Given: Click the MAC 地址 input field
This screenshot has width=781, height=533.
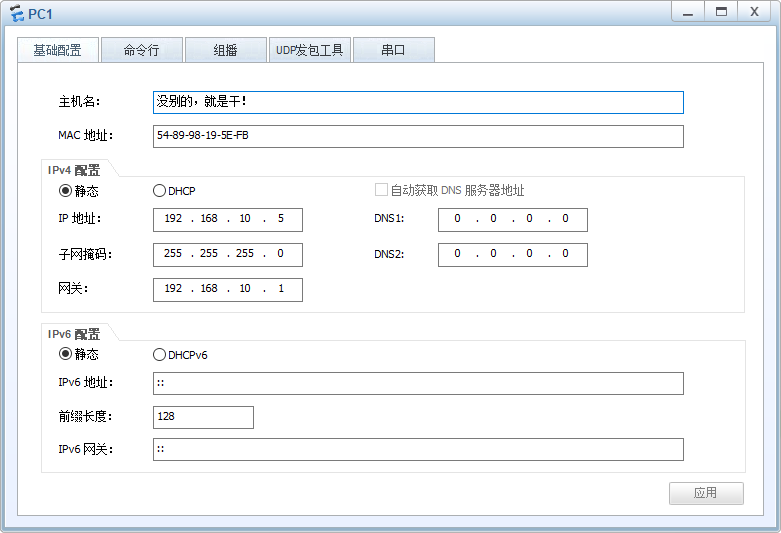Looking at the screenshot, I should tap(418, 136).
